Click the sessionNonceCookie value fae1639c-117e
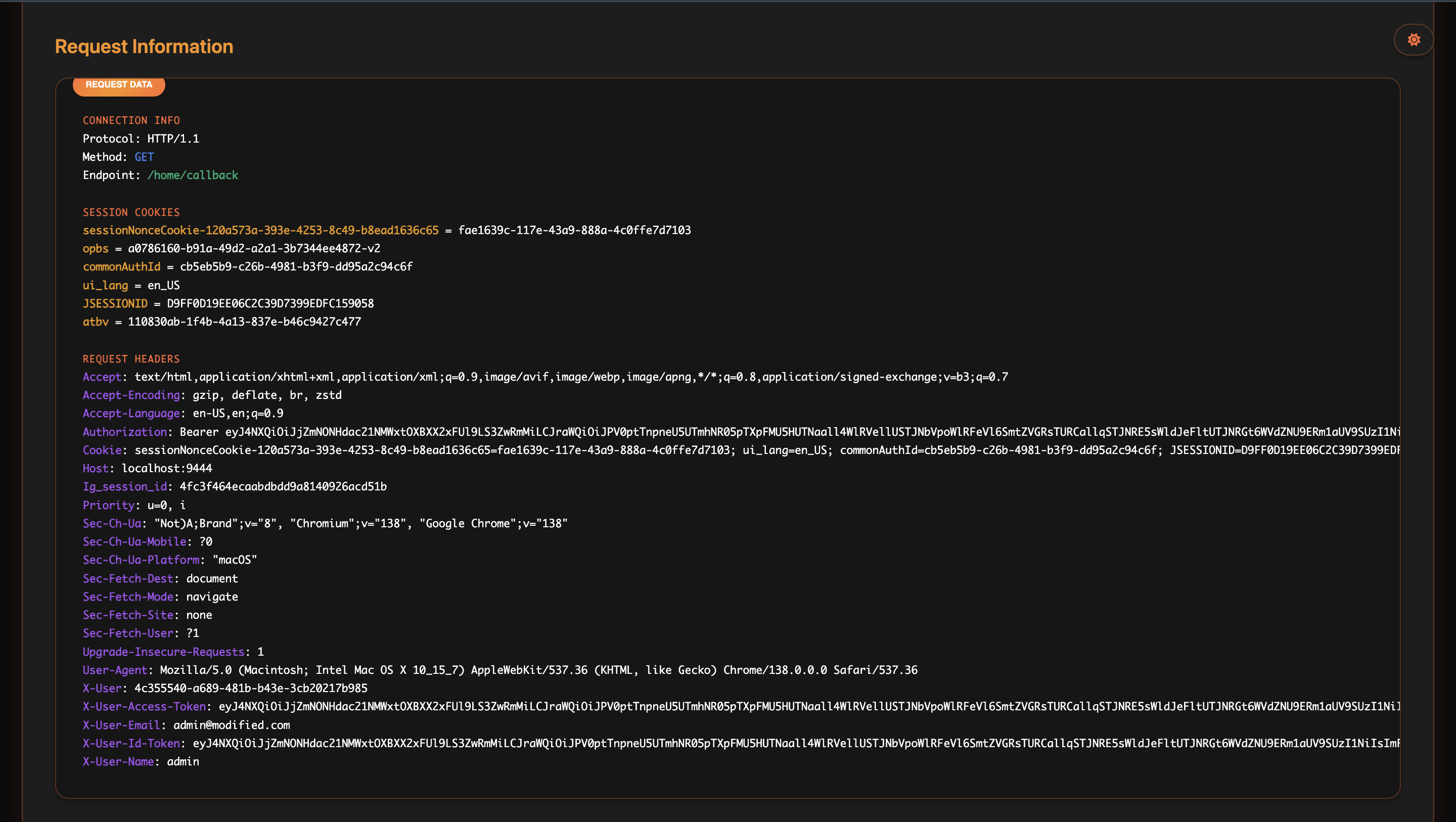 pos(574,230)
